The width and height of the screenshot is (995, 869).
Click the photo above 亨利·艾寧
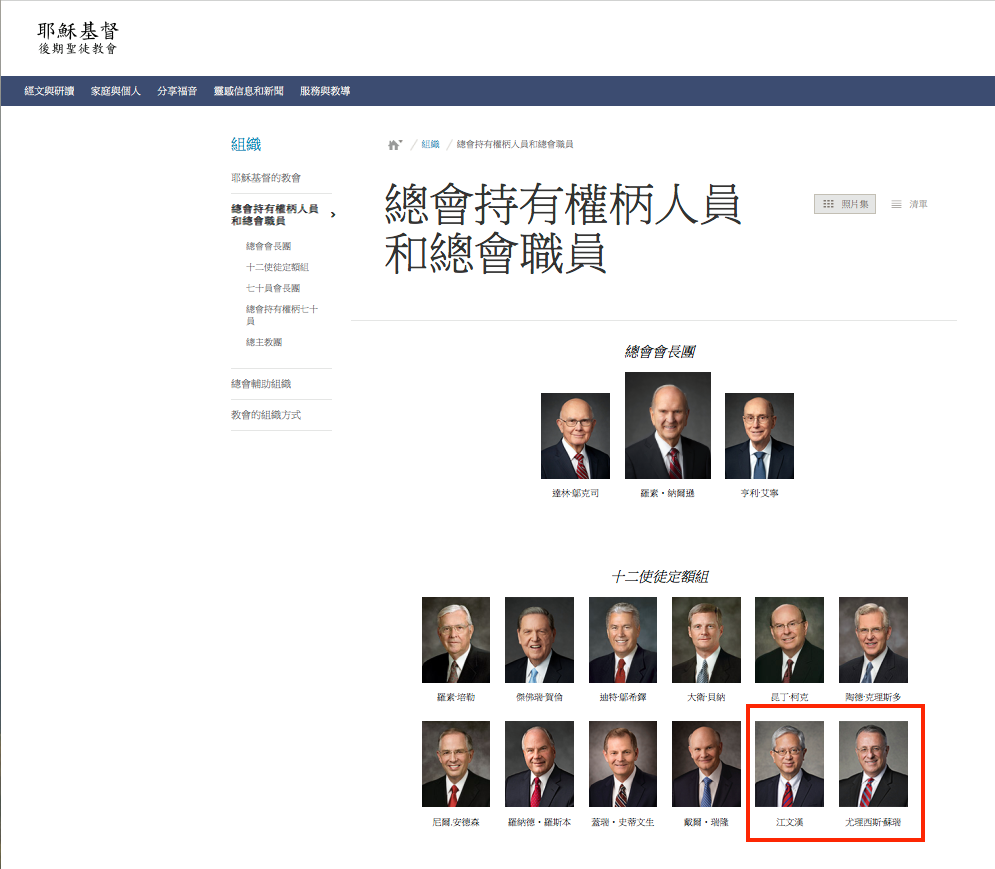[x=759, y=435]
